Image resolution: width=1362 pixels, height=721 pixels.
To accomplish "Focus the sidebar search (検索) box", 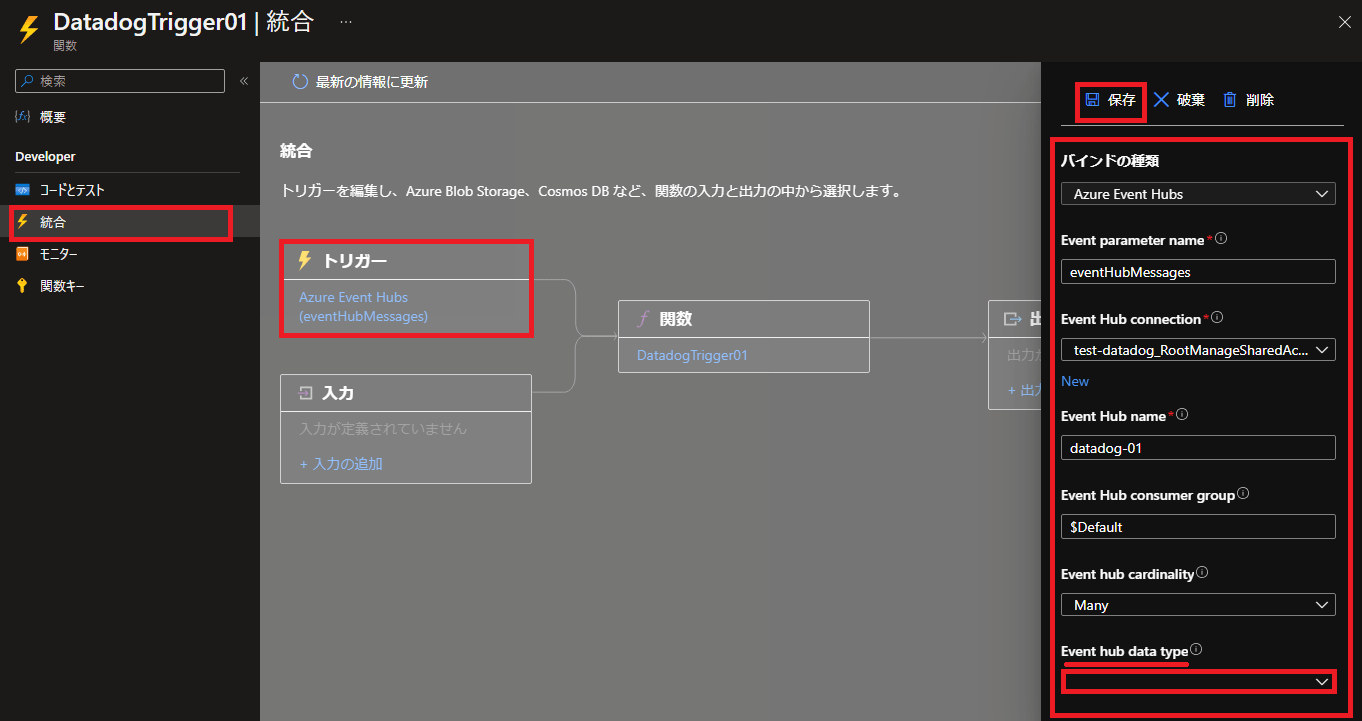I will [x=120, y=81].
